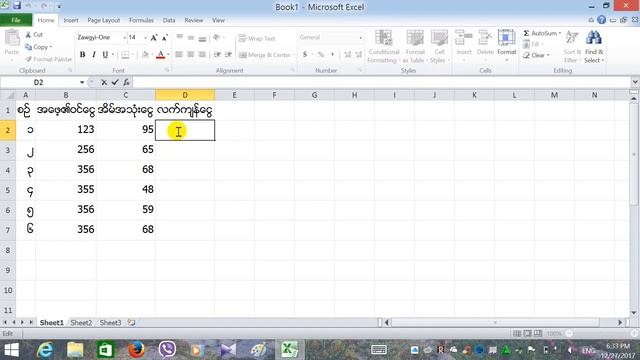Toggle Wrap Text

pos(257,38)
